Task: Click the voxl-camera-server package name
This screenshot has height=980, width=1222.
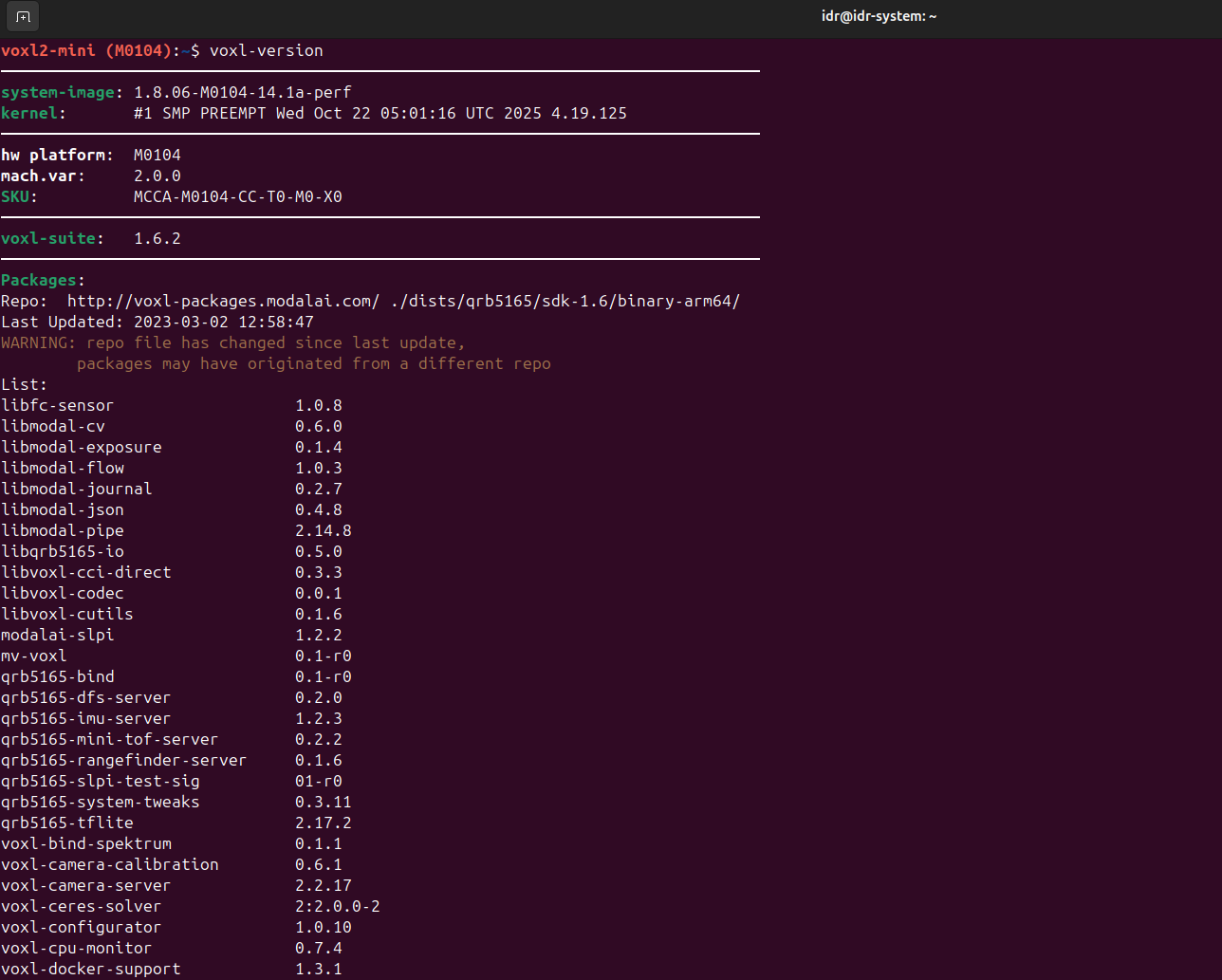Action: point(85,885)
